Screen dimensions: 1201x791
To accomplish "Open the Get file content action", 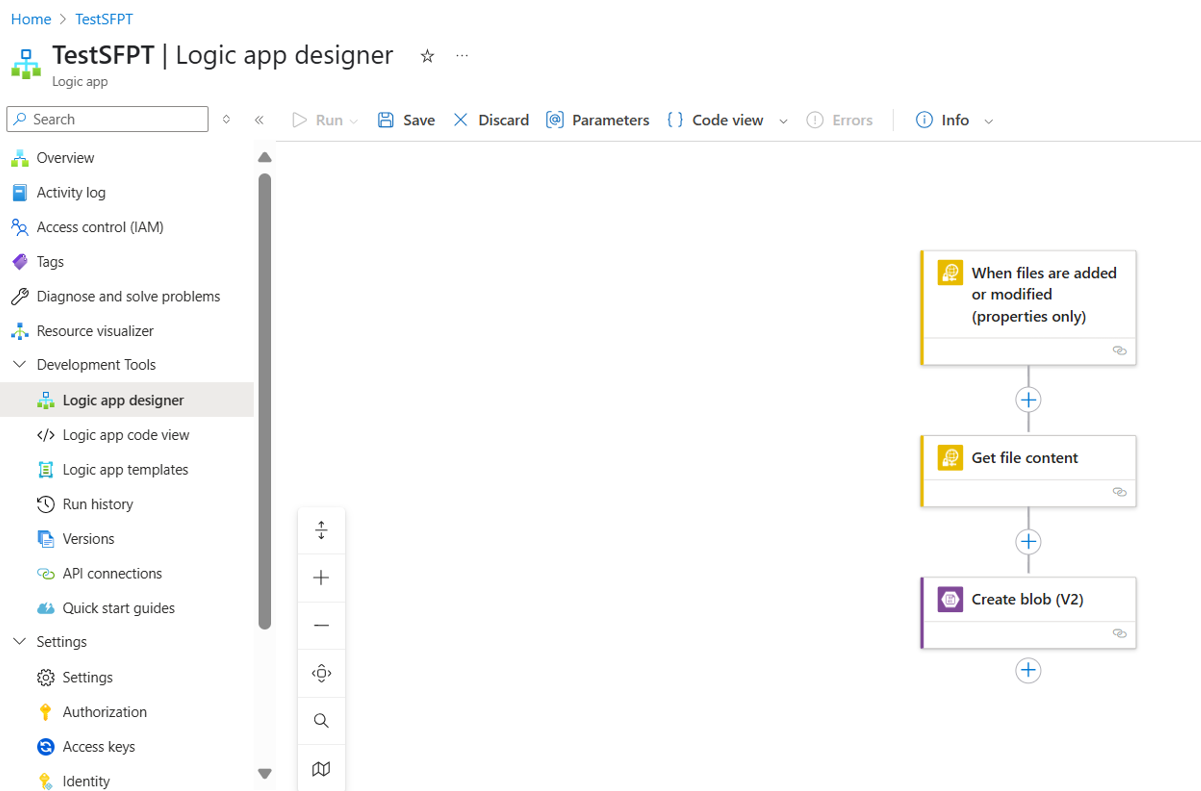I will (x=1025, y=458).
